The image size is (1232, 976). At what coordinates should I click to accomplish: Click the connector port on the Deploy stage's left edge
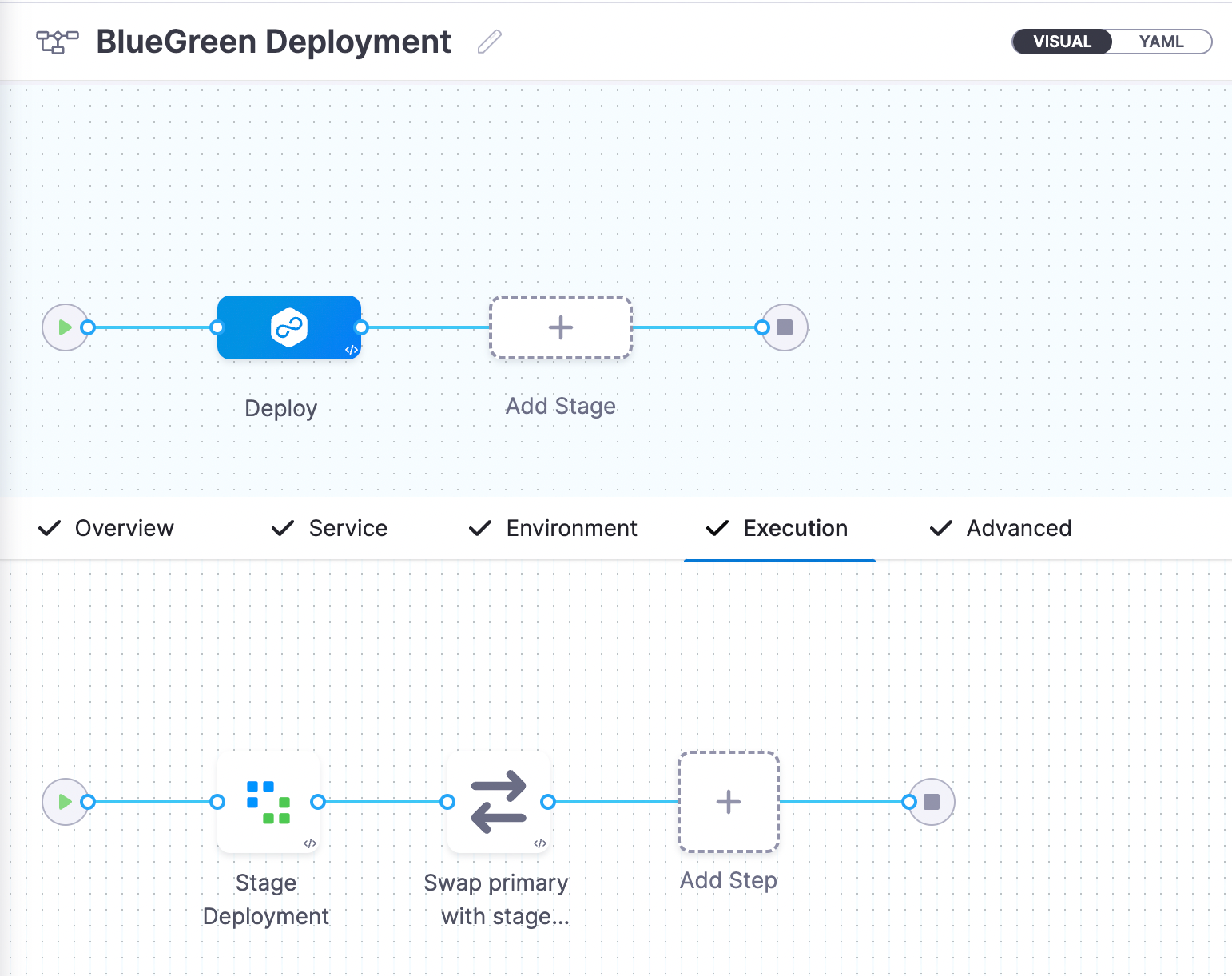pos(217,327)
